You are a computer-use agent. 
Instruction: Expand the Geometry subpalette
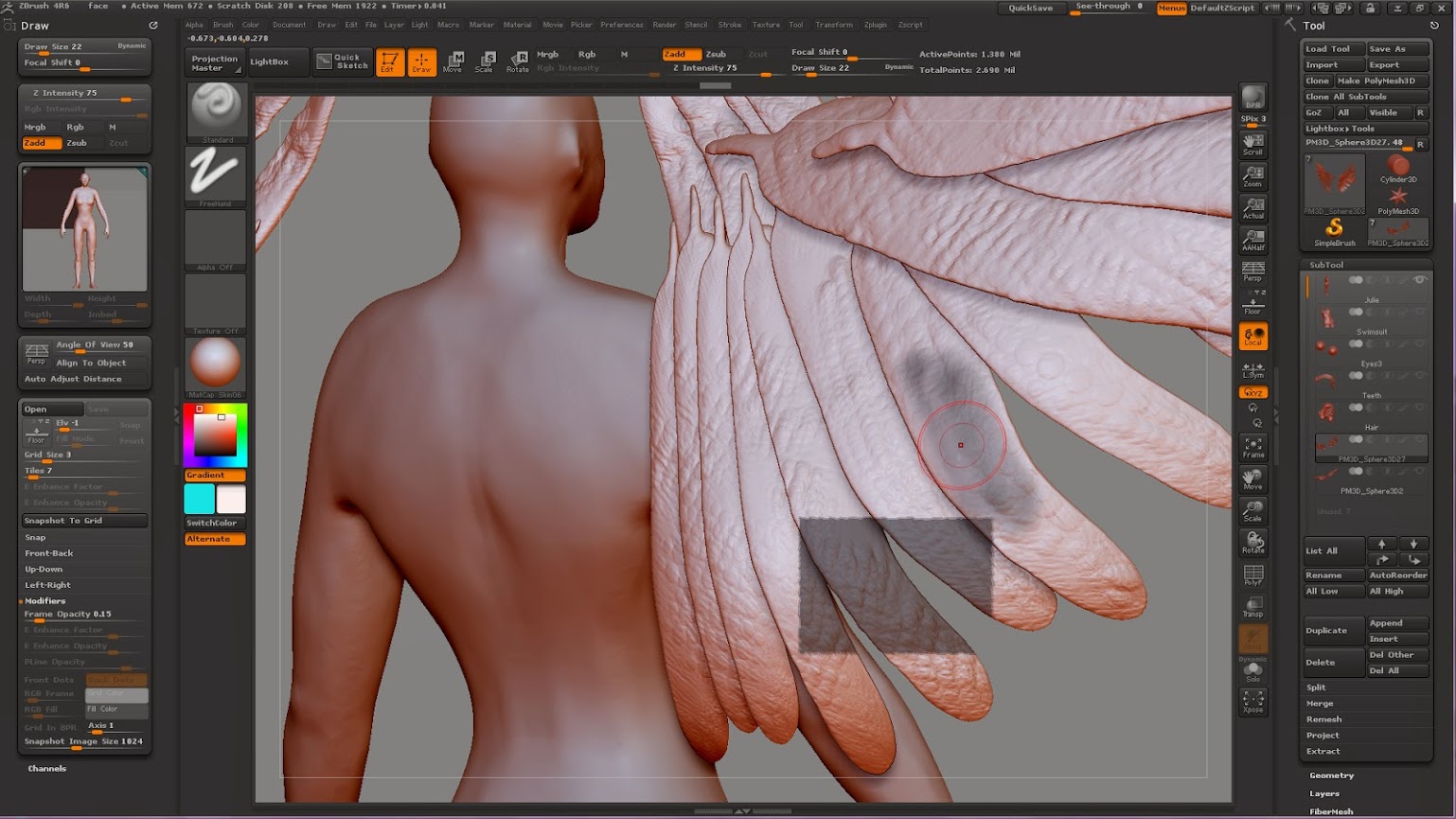(1331, 775)
